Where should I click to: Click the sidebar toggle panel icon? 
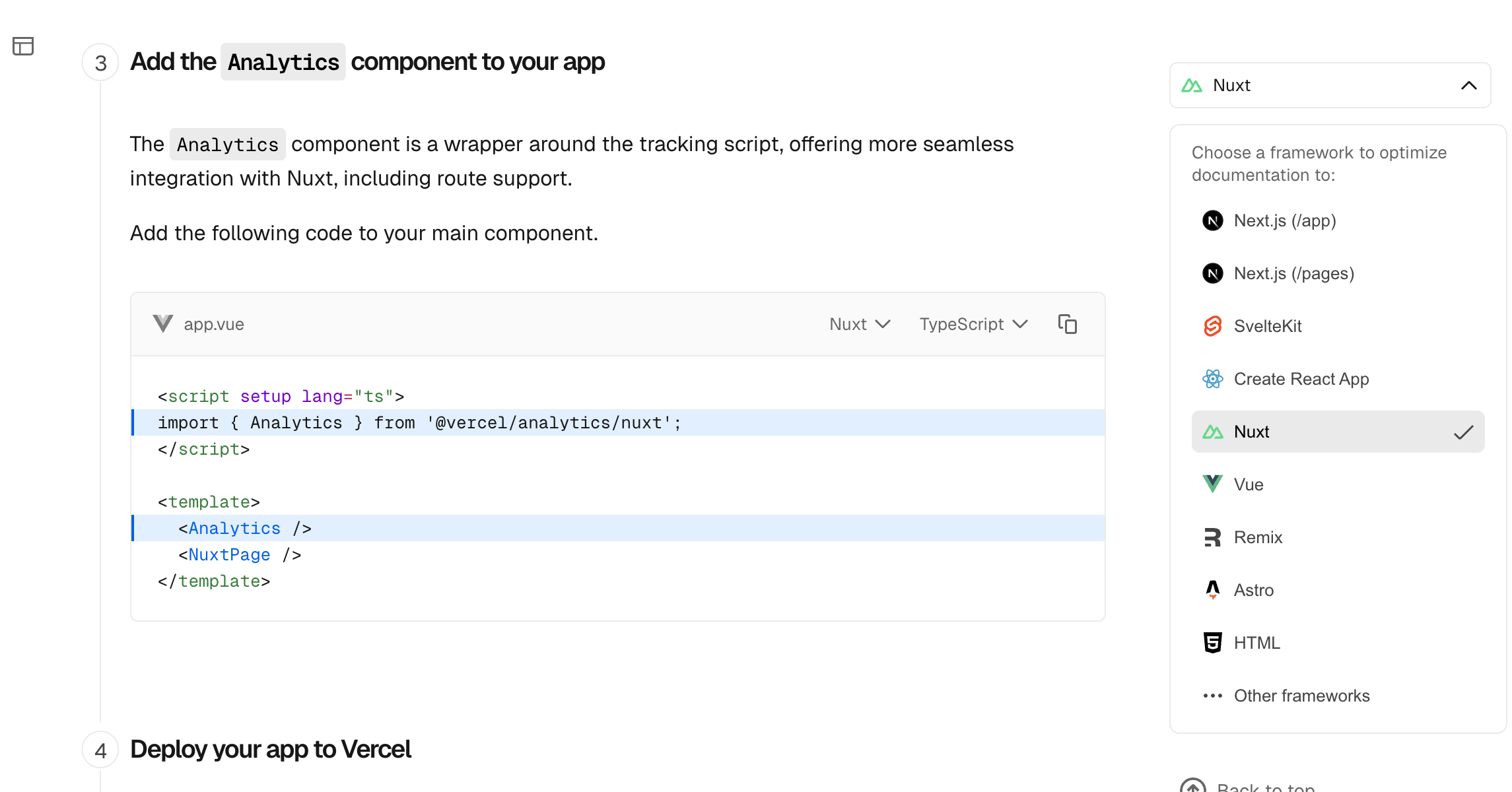point(23,46)
